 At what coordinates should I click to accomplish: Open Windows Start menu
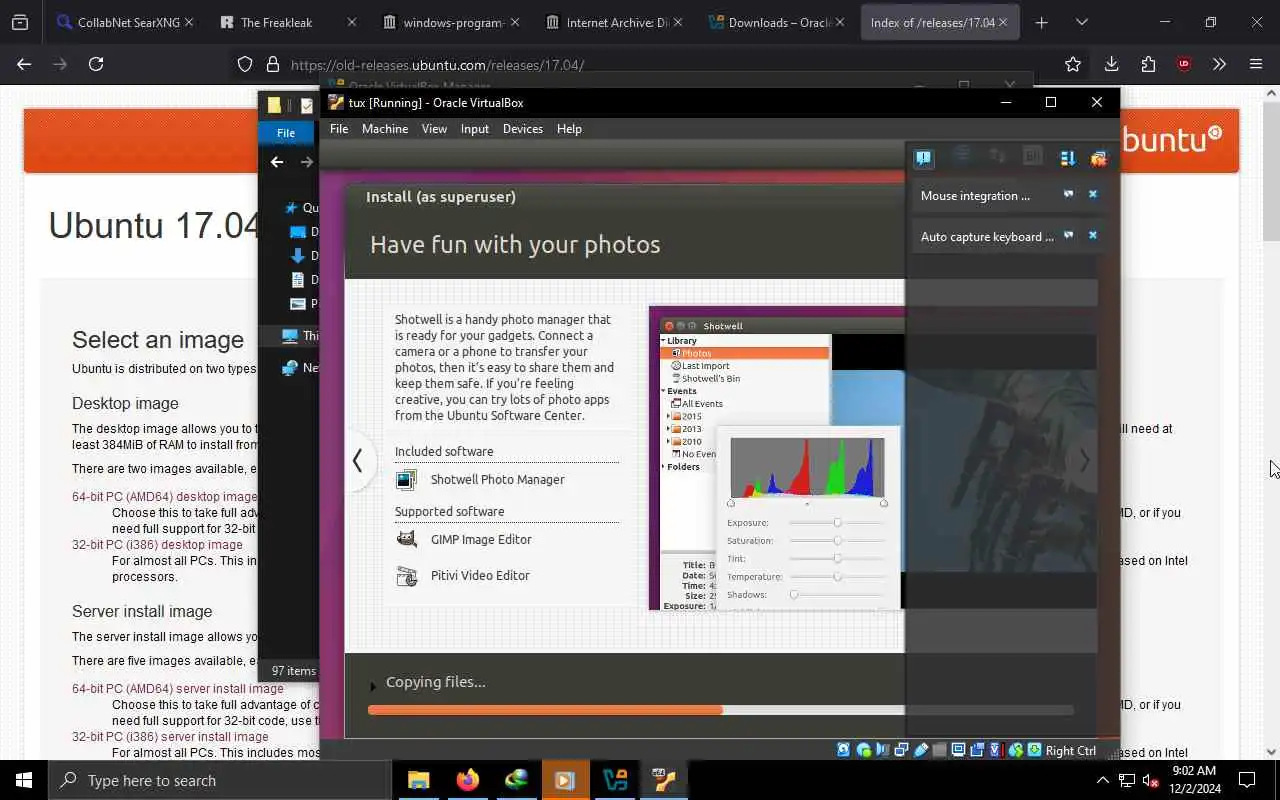[x=24, y=780]
